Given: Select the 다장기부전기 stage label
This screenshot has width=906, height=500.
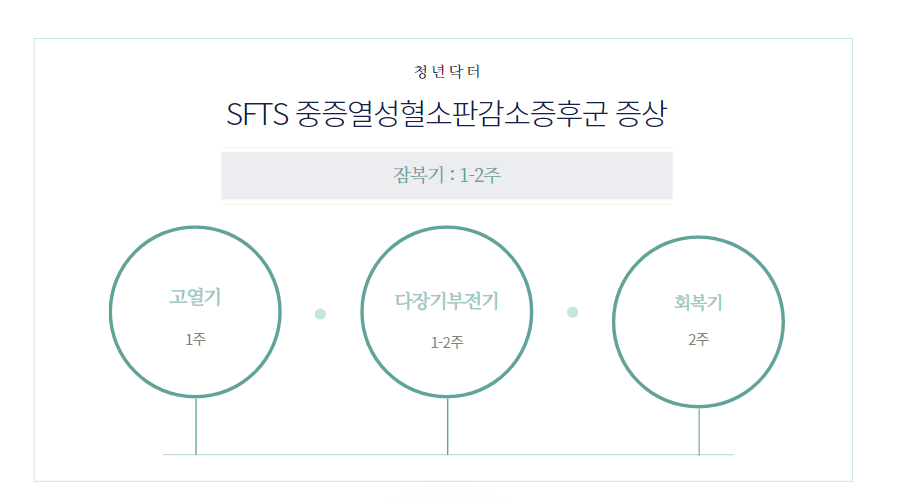Looking at the screenshot, I should 447,301.
